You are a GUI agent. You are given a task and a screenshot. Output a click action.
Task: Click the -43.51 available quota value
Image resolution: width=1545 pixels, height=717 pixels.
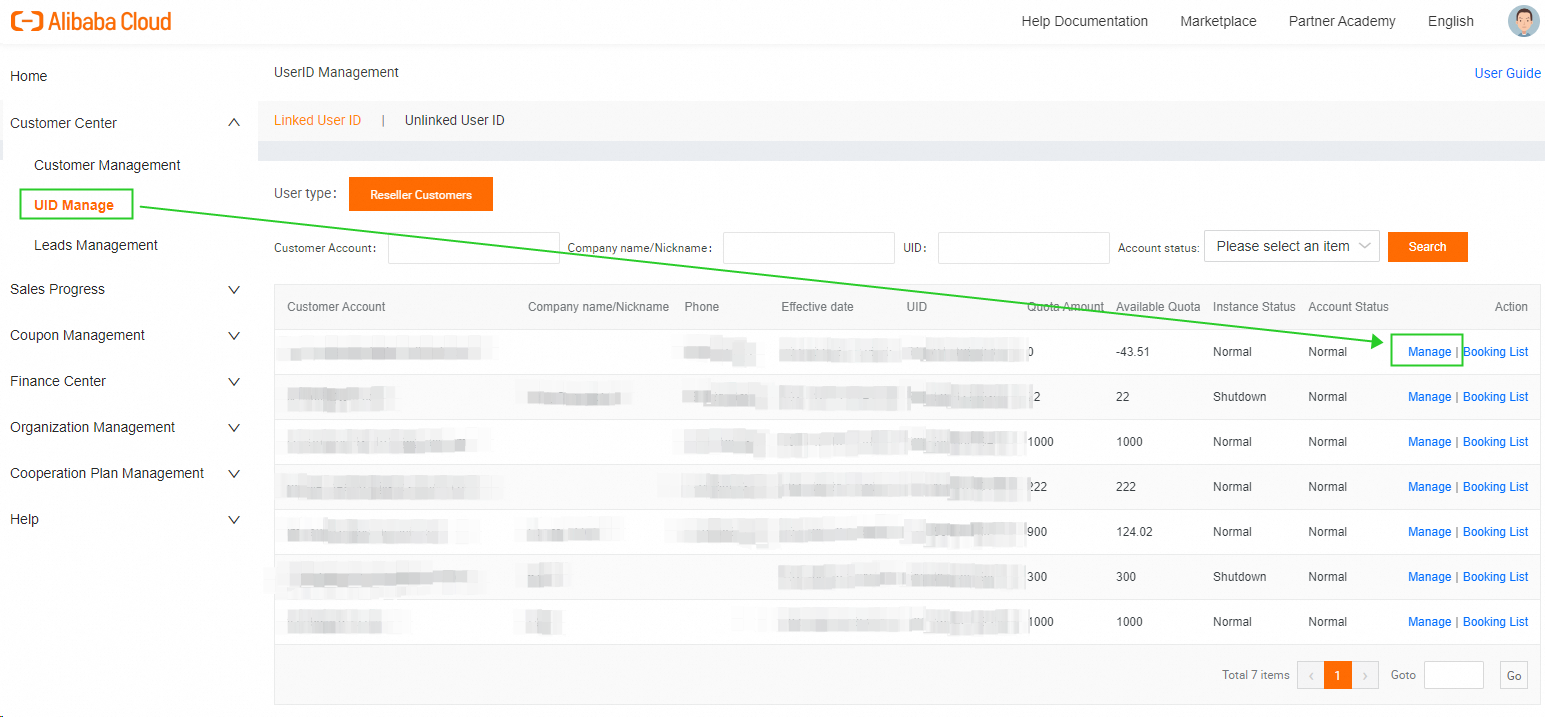pos(1133,352)
